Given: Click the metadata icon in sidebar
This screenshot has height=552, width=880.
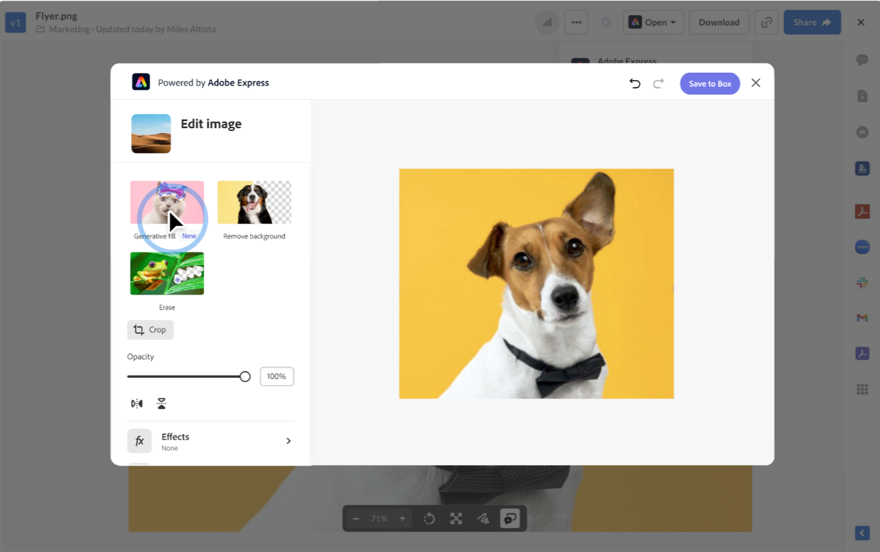Looking at the screenshot, I should coord(863,132).
